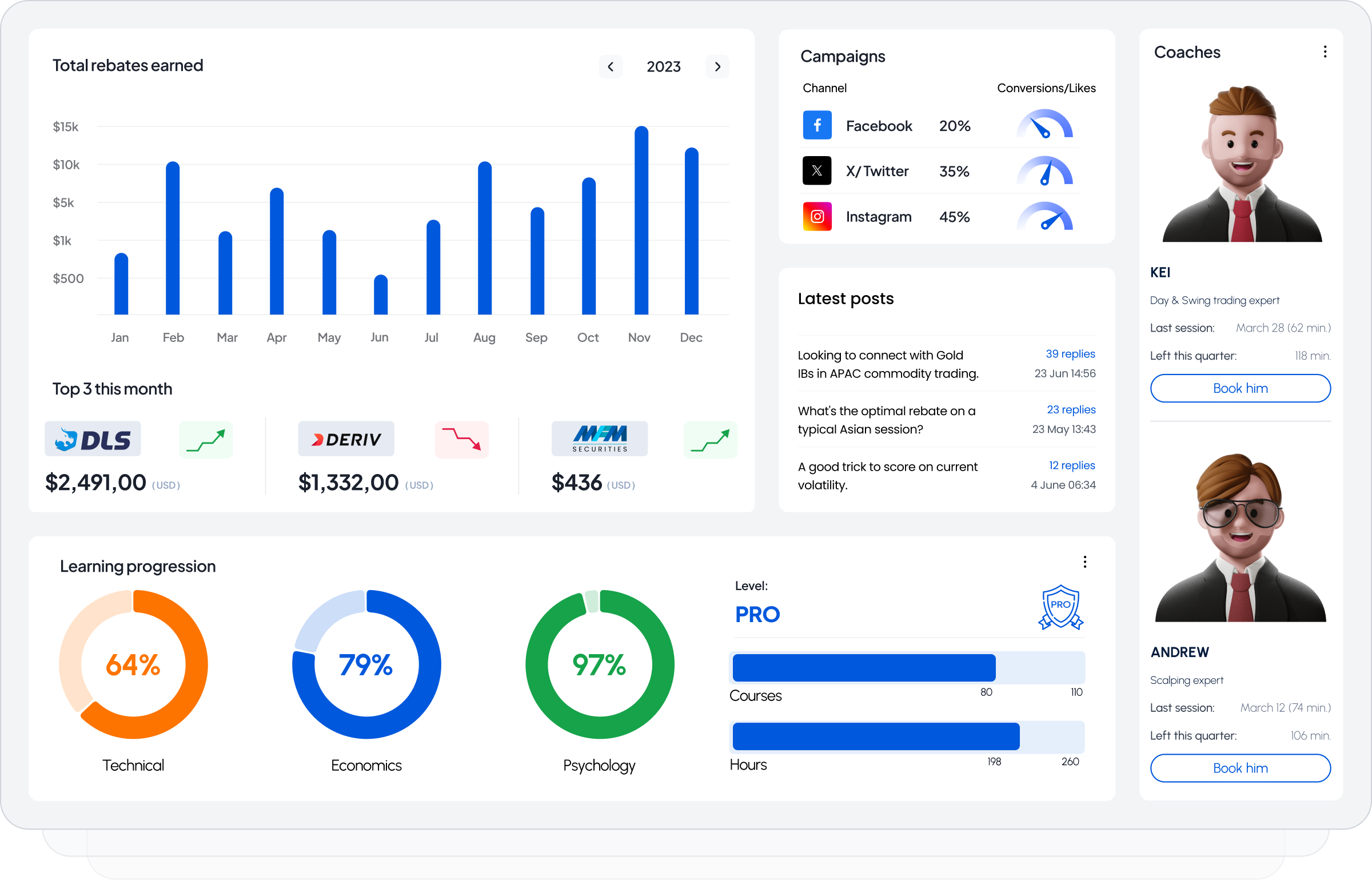This screenshot has height=880, width=1372.
Task: Book coach Kei with Book him
Action: (x=1240, y=388)
